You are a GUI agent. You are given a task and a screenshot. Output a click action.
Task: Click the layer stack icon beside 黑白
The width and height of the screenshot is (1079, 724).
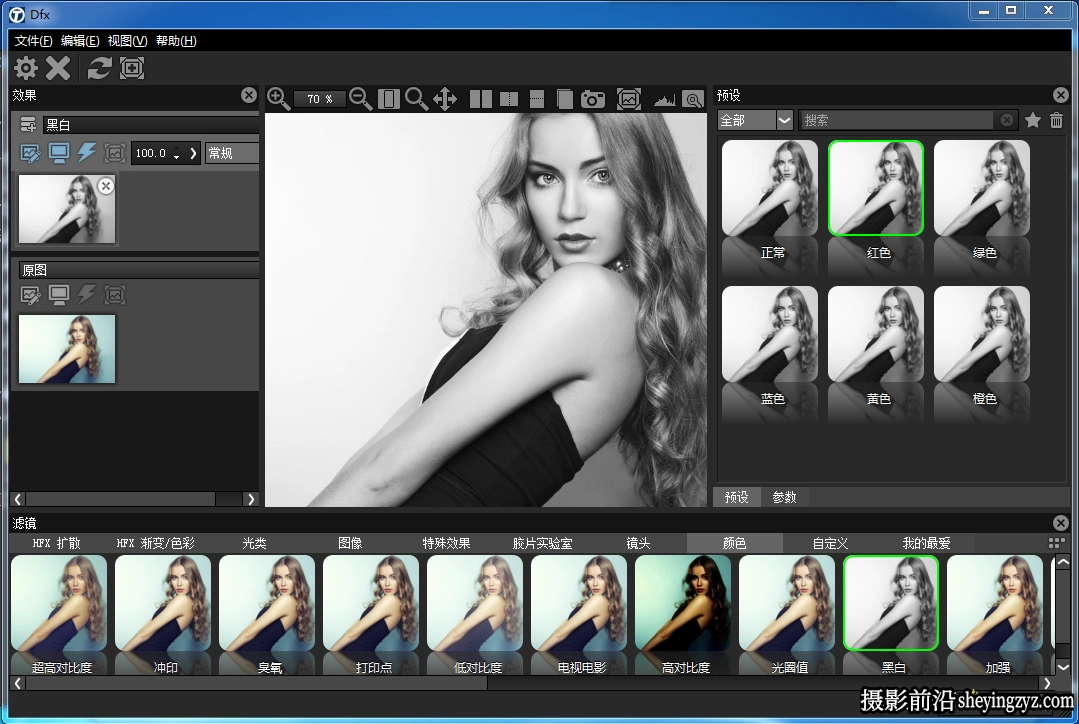28,125
